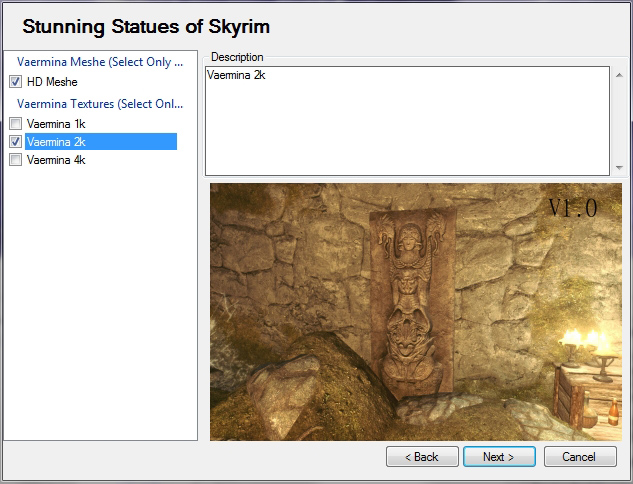Select the Vaermina 2k highlighted row label
633x484 pixels.
pos(101,142)
